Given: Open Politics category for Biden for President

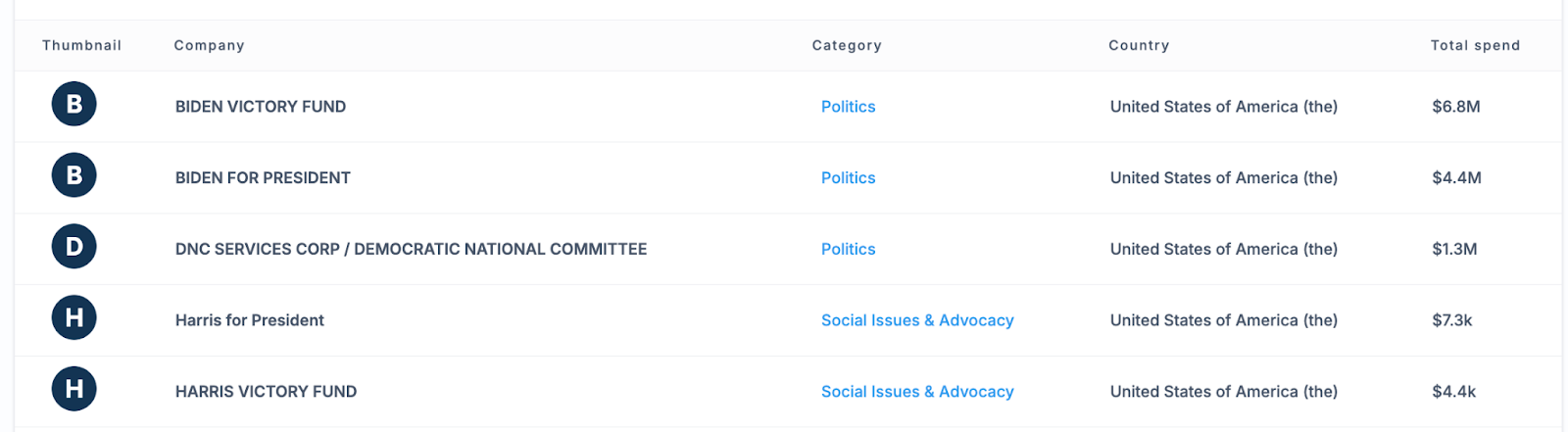Looking at the screenshot, I should pos(849,178).
